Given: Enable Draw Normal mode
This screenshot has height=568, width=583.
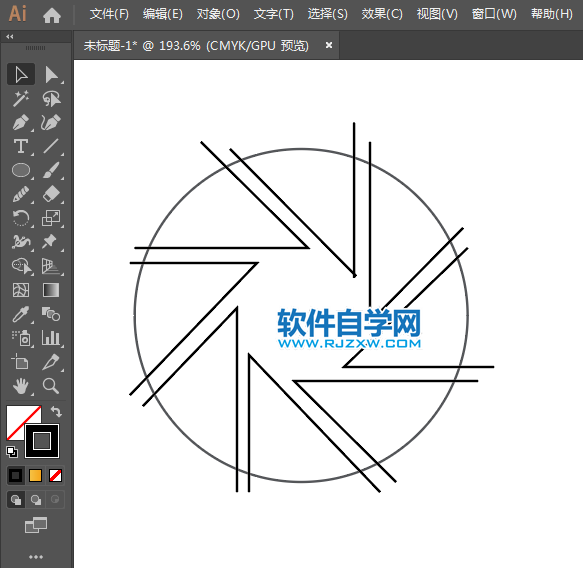Looking at the screenshot, I should 16,500.
